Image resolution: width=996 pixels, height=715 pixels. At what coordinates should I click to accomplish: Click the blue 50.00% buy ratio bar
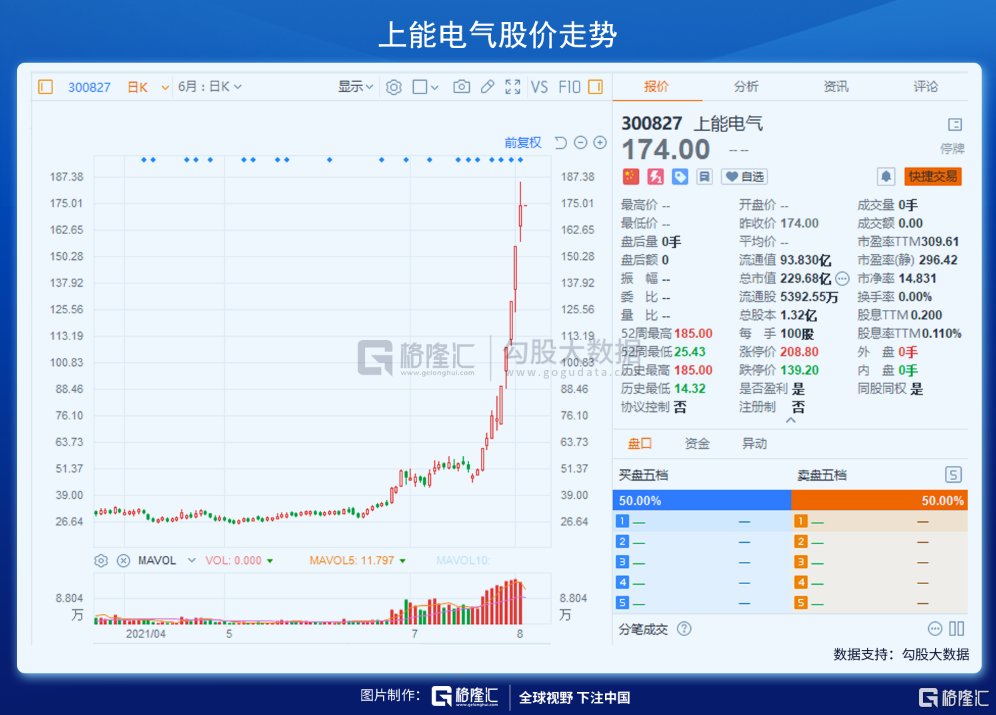click(x=701, y=500)
